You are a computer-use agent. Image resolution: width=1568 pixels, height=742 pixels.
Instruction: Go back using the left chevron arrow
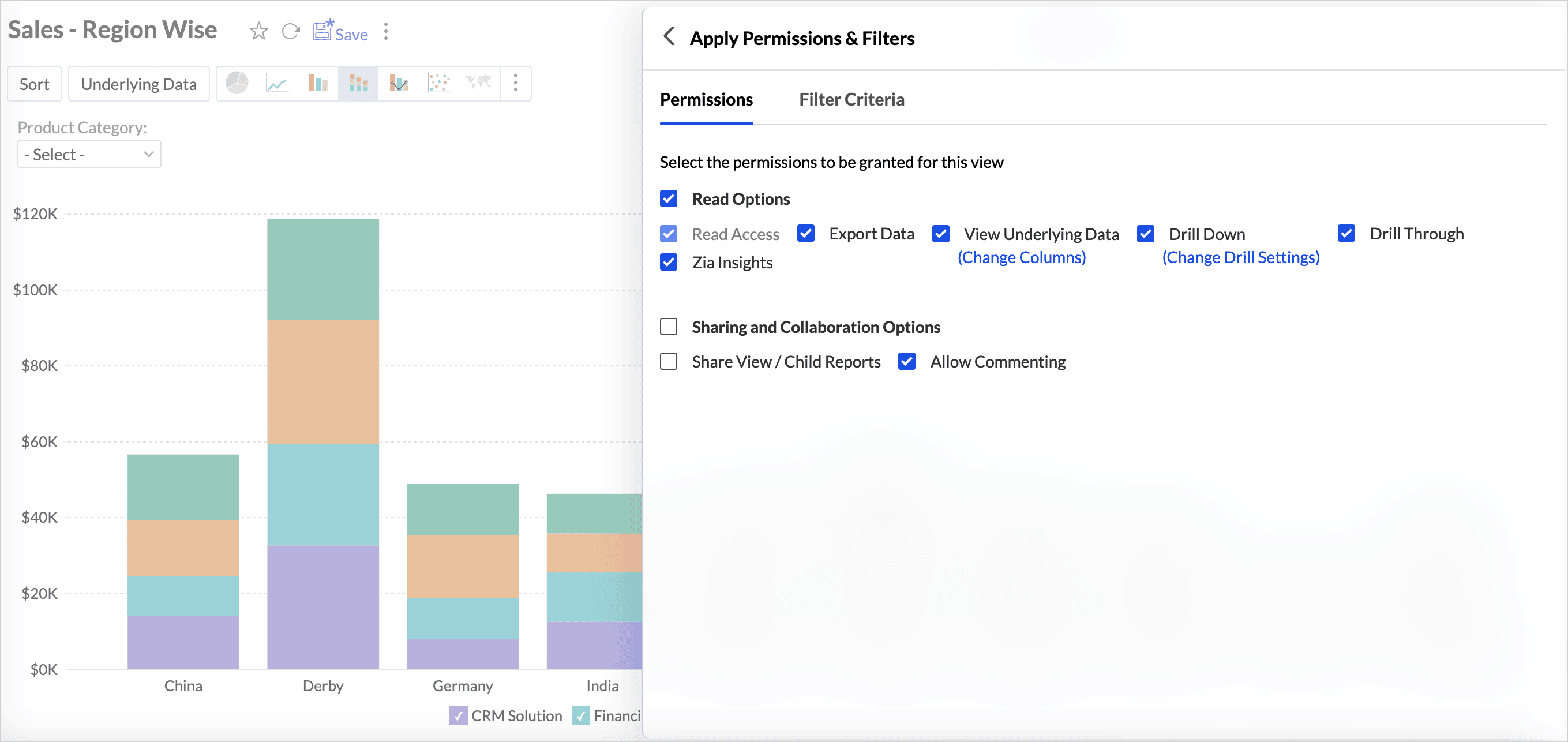[x=669, y=36]
